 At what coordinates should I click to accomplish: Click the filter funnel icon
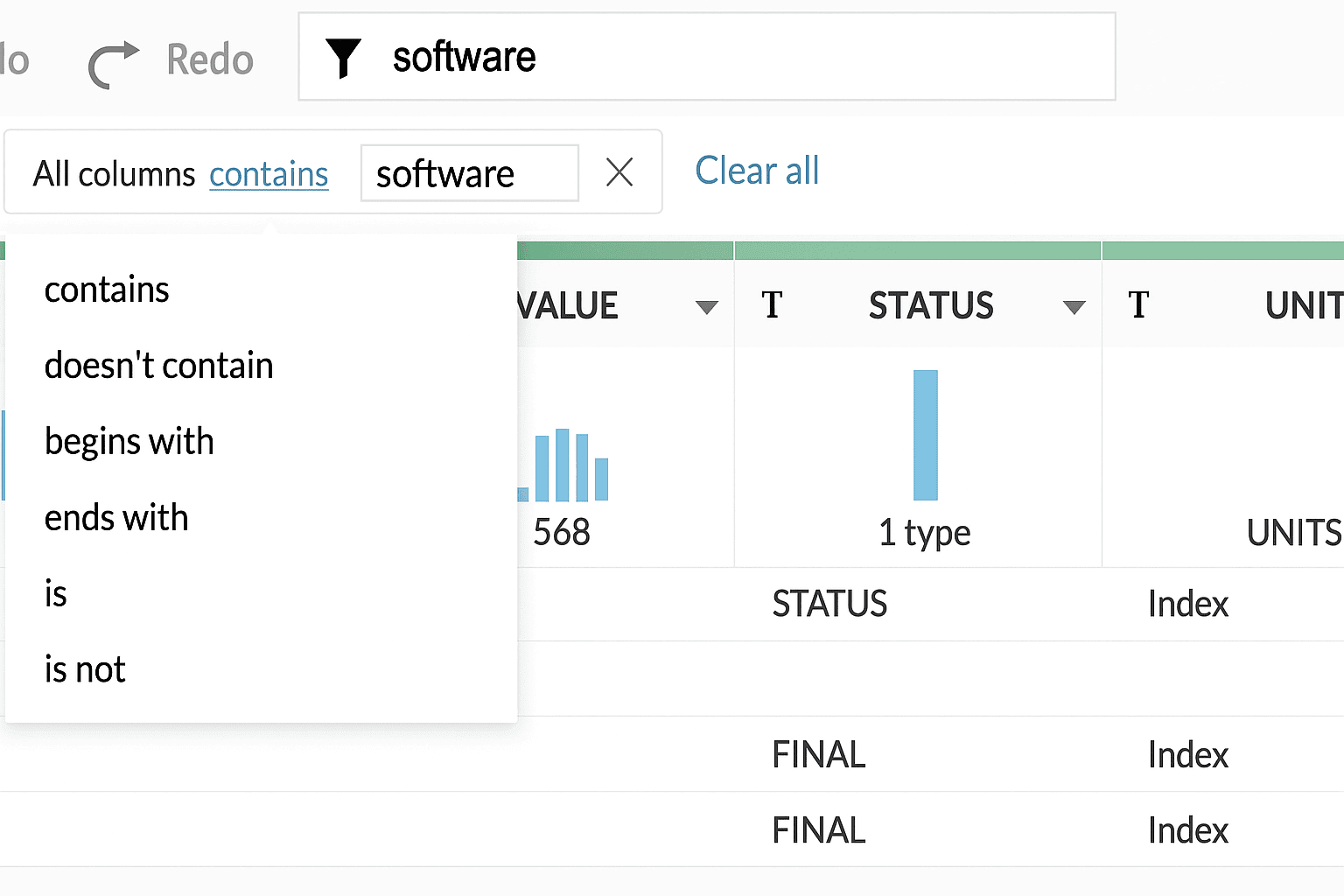[343, 59]
